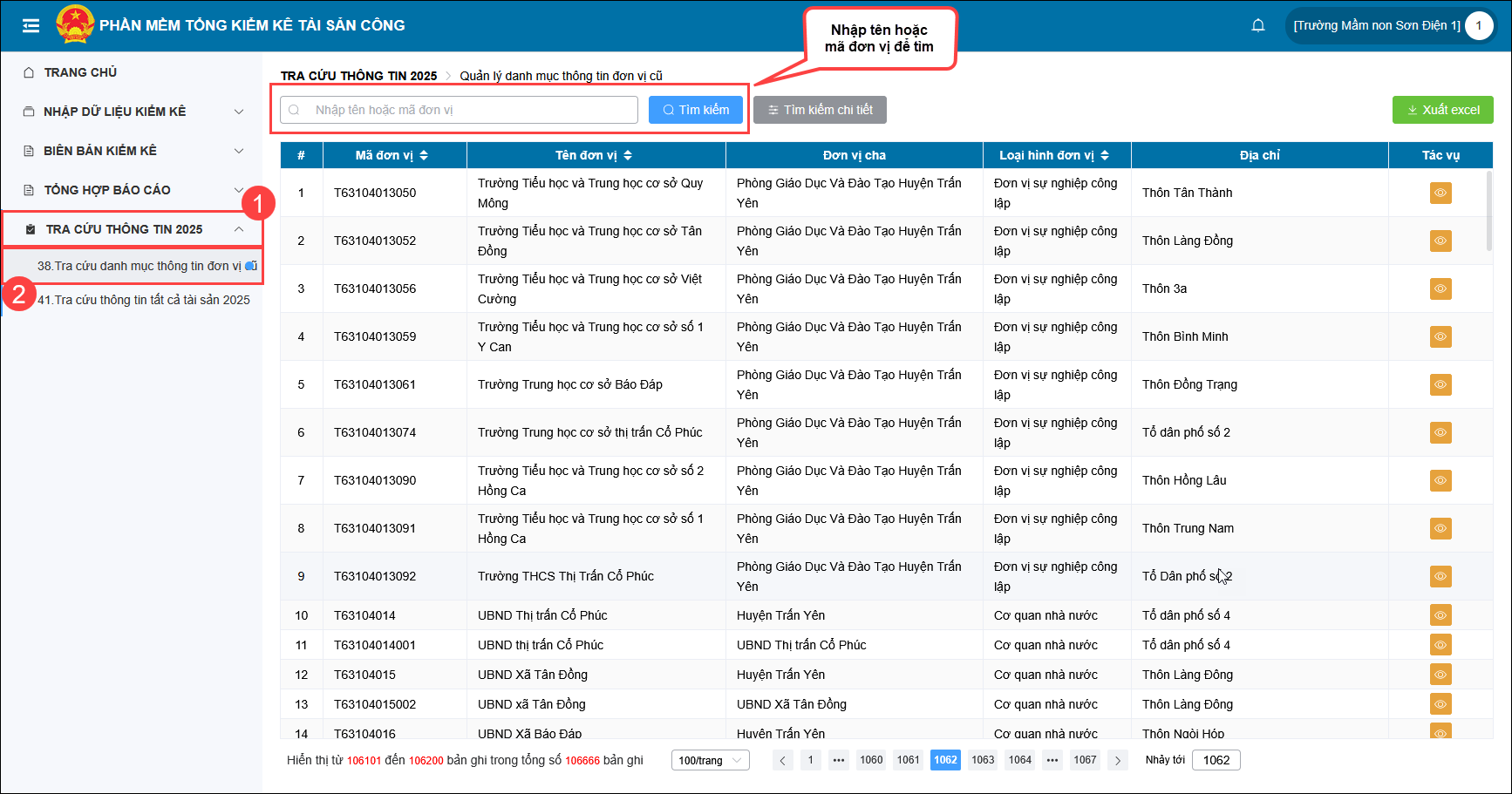The width and height of the screenshot is (1512, 794).
Task: View details for UBND Thị trấn Cổ Phúc
Action: pos(1440,615)
